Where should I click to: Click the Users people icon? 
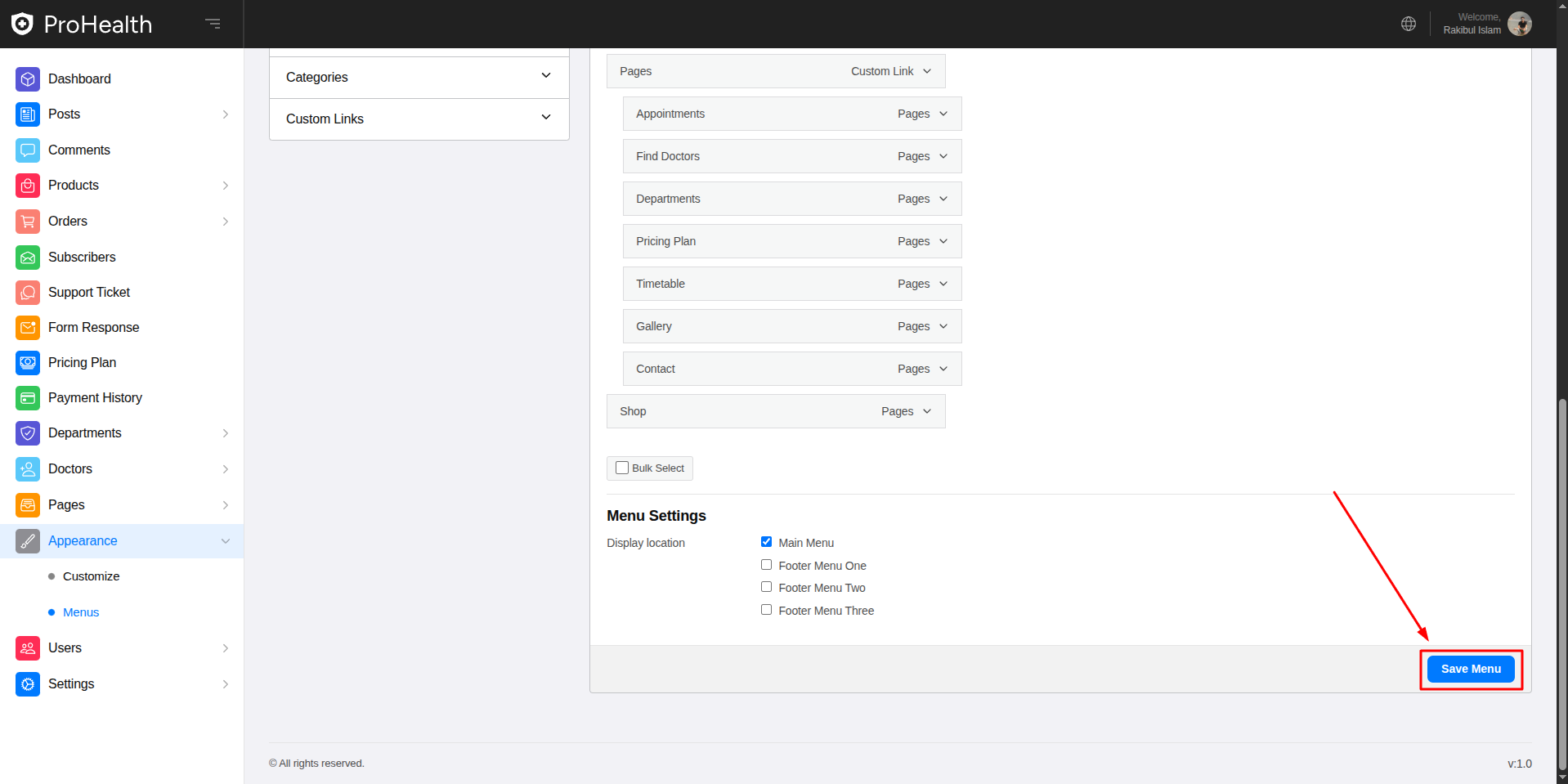[28, 648]
